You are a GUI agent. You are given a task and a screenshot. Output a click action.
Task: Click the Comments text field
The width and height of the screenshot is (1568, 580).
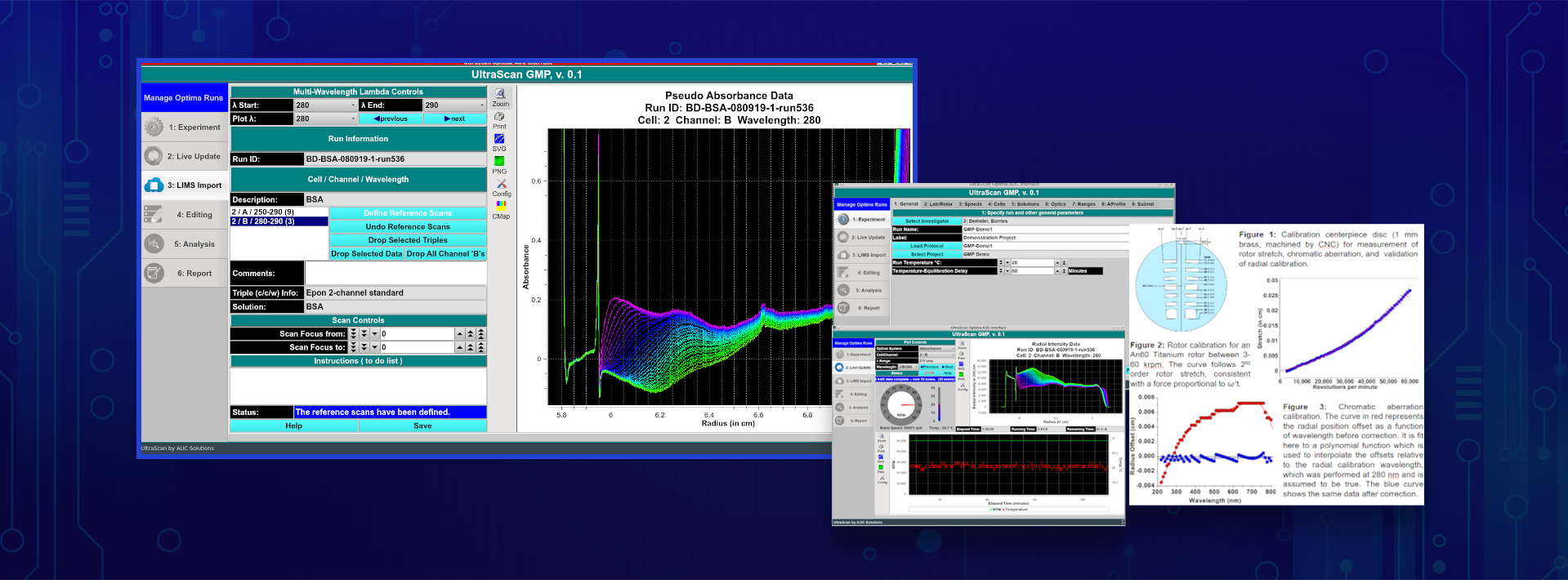[x=395, y=273]
